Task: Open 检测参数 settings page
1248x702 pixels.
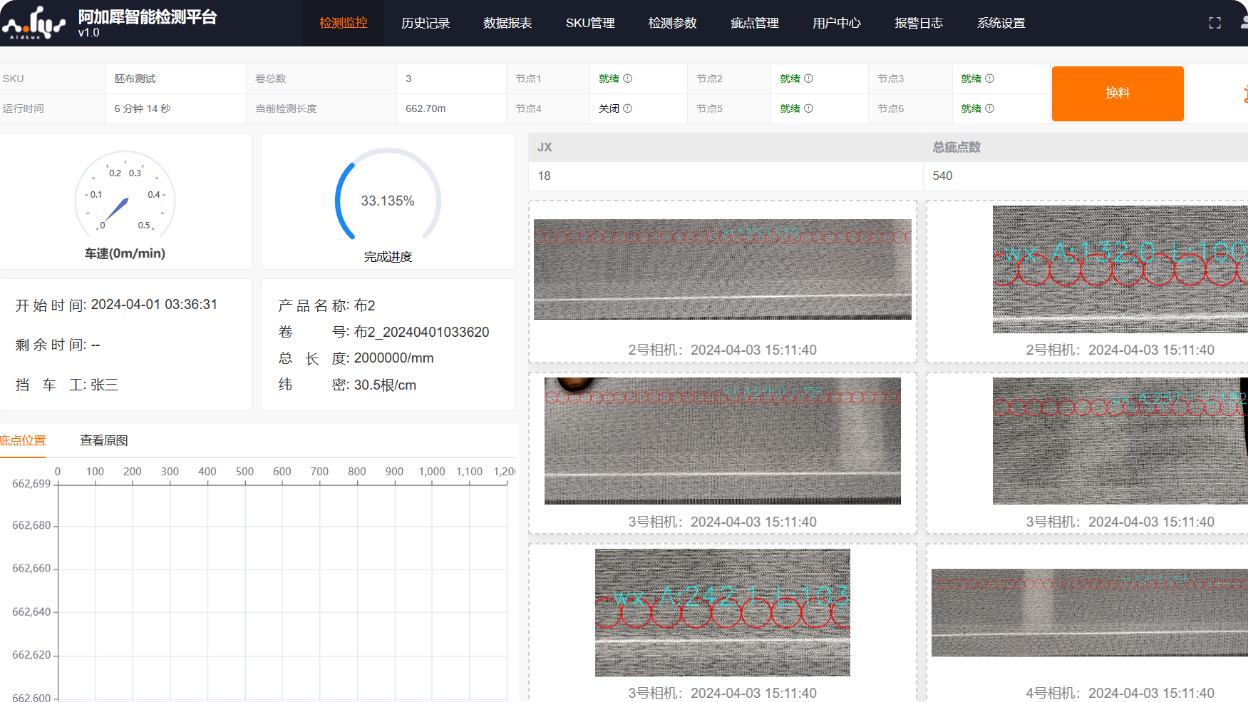Action: (x=672, y=23)
